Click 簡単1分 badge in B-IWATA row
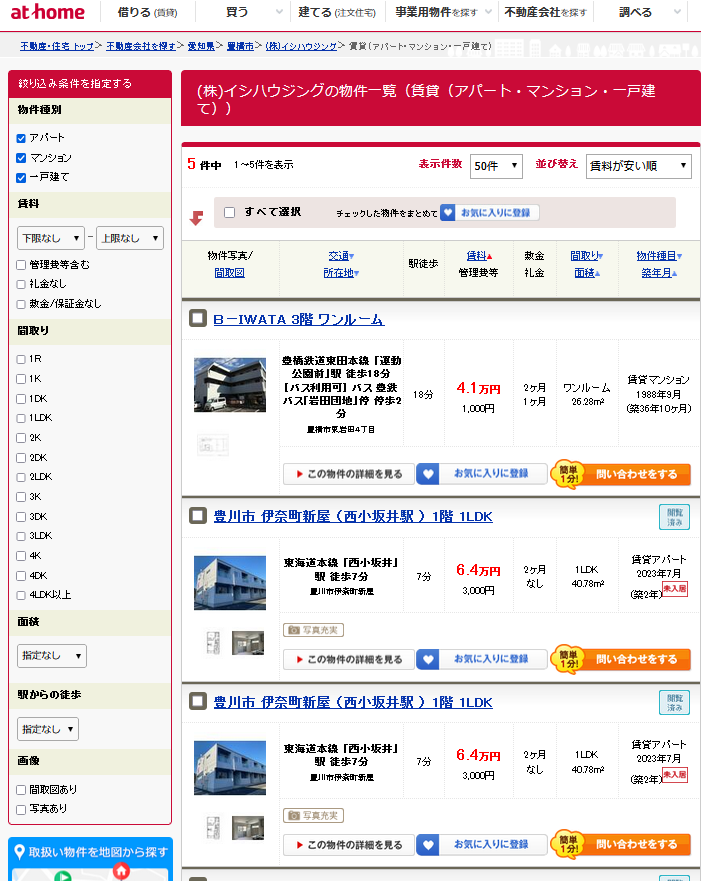701x881 pixels. click(568, 474)
